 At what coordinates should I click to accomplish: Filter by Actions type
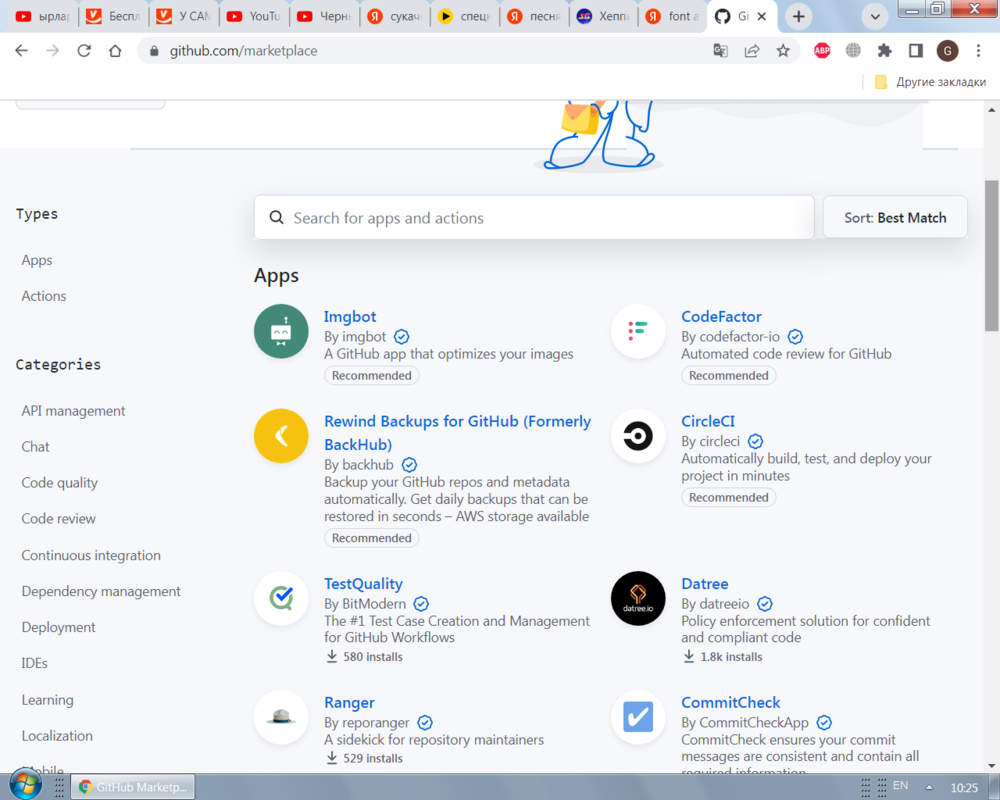(x=44, y=296)
